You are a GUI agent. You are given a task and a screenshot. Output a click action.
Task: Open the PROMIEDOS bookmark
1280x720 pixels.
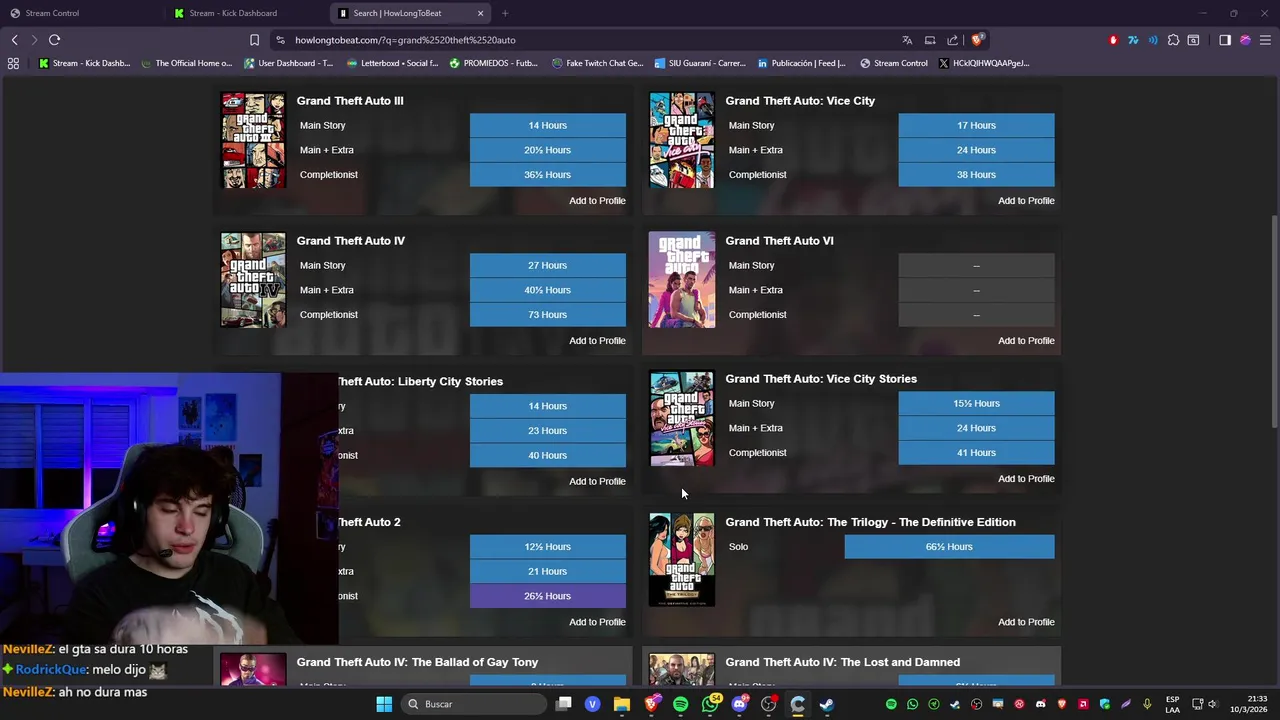pos(494,63)
